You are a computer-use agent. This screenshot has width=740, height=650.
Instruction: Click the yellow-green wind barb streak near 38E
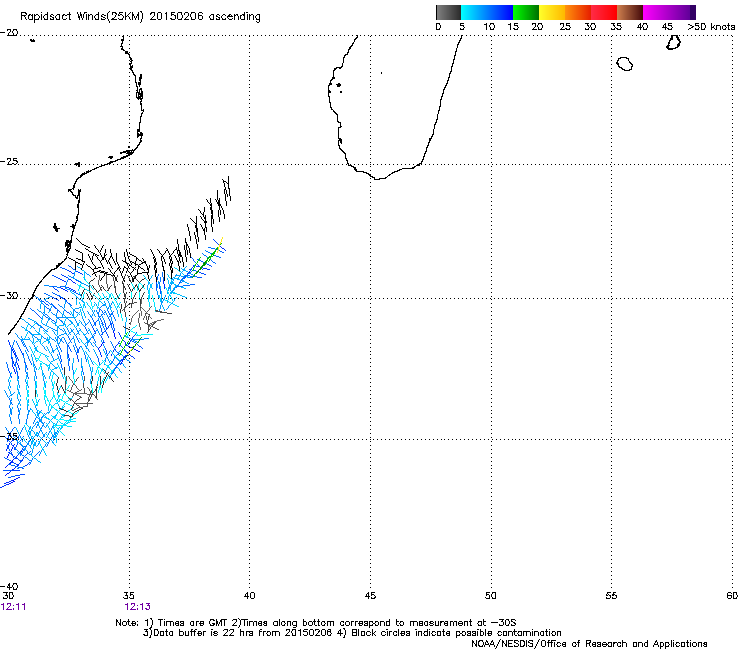[207, 258]
